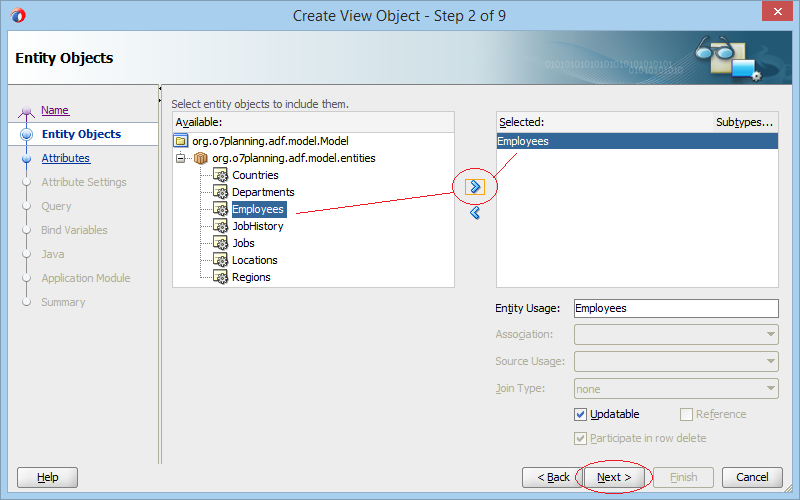
Task: Go to the Attributes wizard step
Action: [x=66, y=158]
